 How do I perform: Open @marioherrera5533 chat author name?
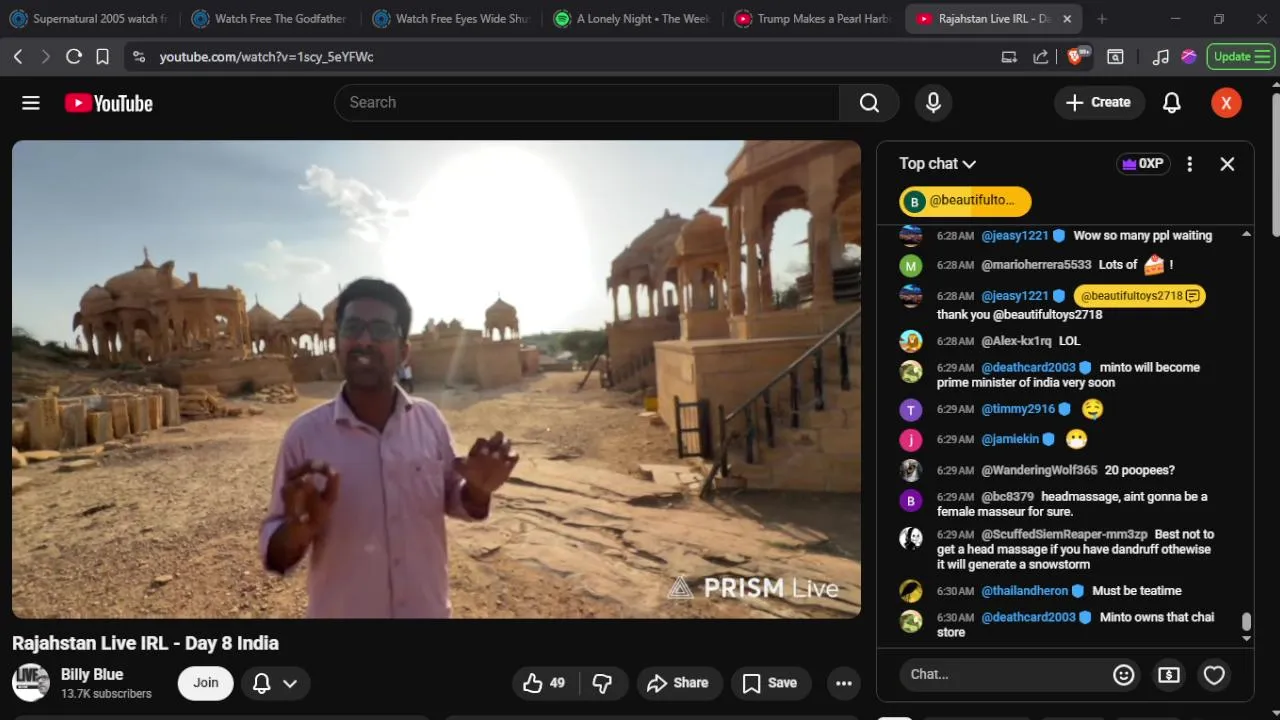[x=1036, y=265]
